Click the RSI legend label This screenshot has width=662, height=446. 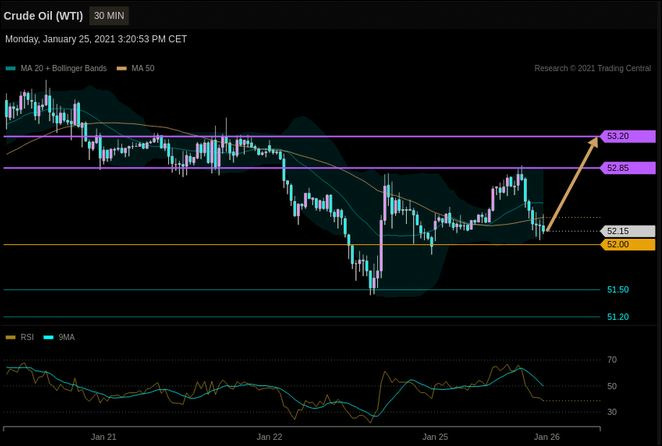27,337
